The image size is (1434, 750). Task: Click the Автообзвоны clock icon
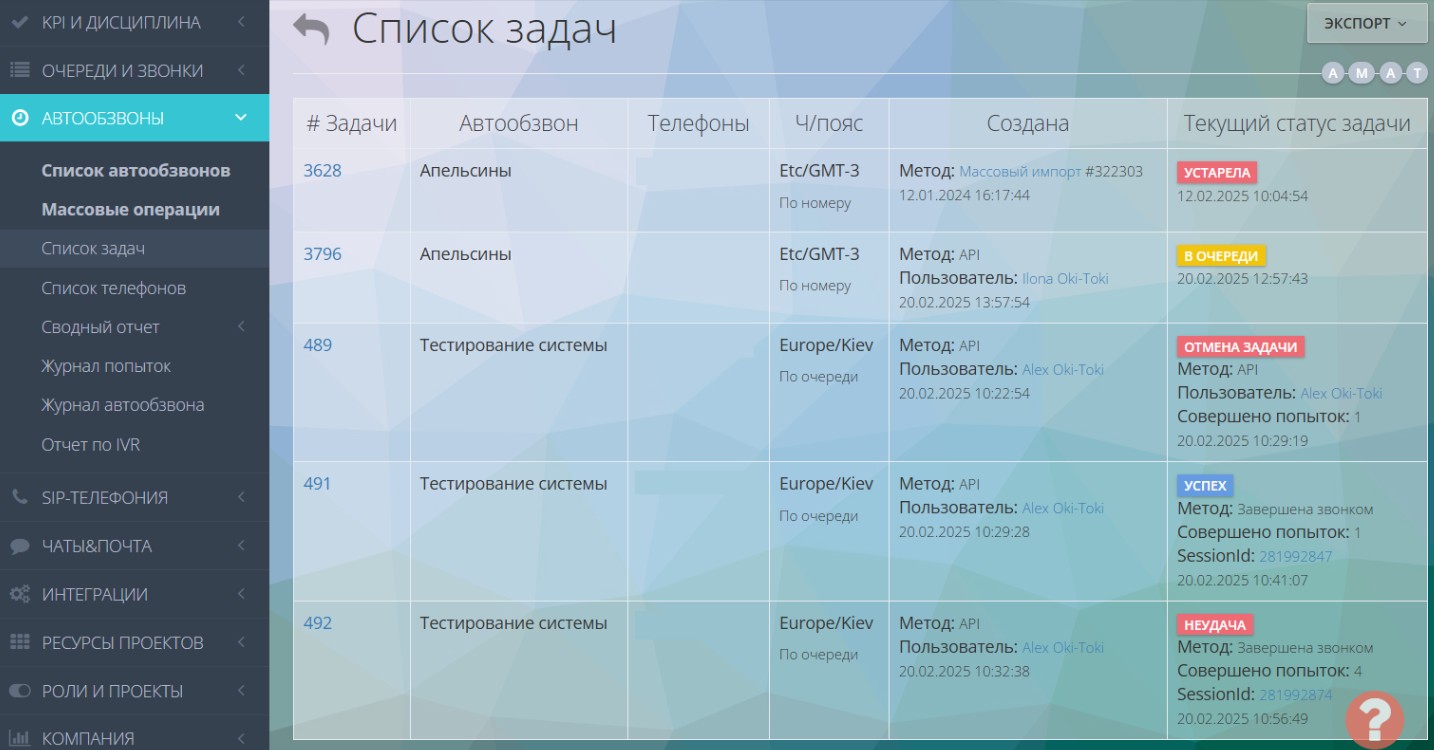[19, 118]
